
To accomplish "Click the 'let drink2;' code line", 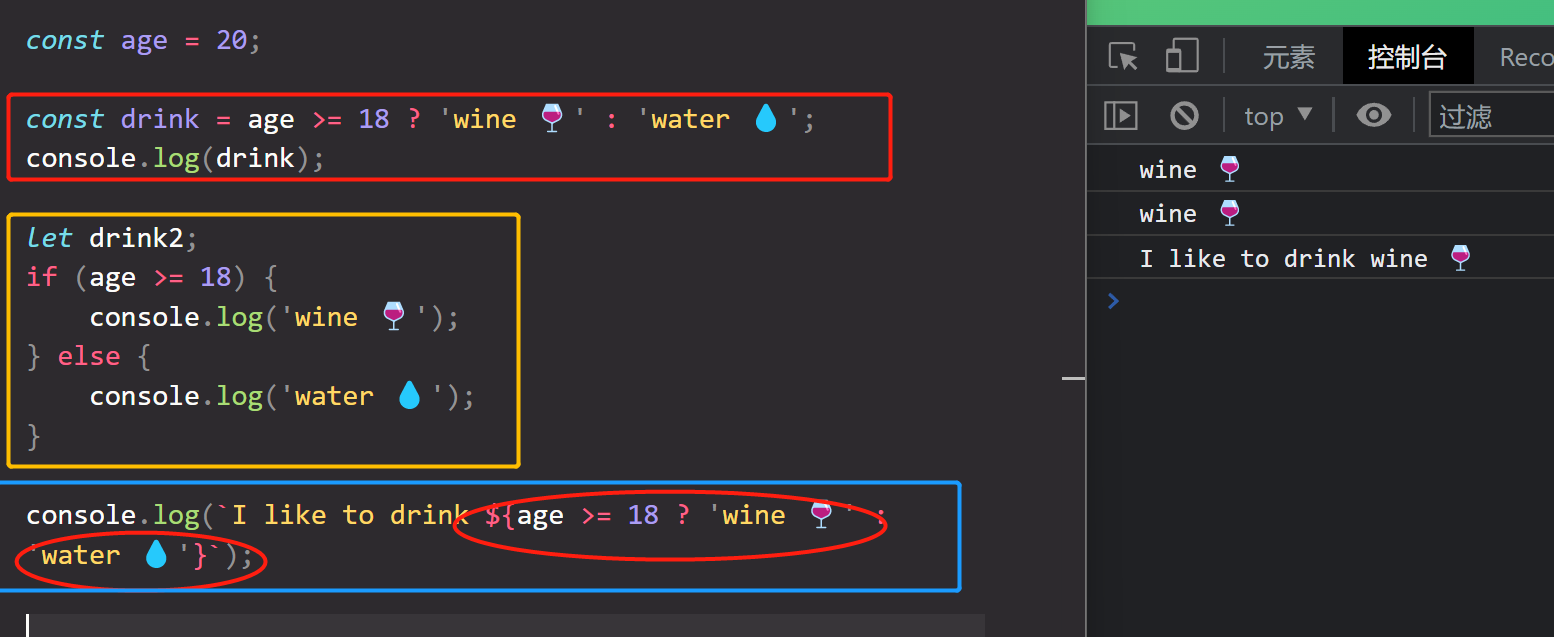I will tap(112, 238).
